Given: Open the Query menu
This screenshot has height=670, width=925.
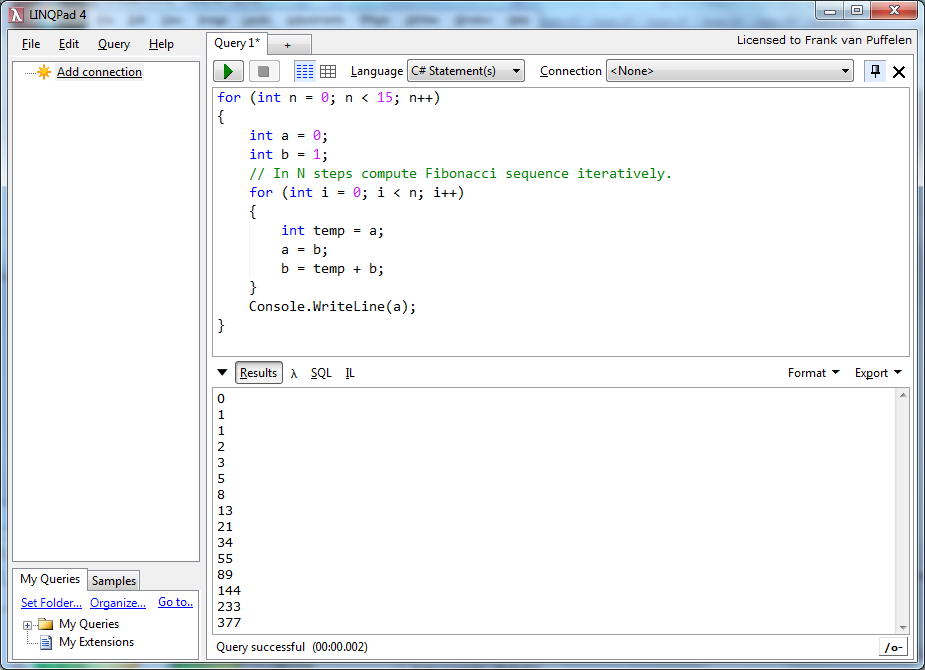Looking at the screenshot, I should (114, 44).
